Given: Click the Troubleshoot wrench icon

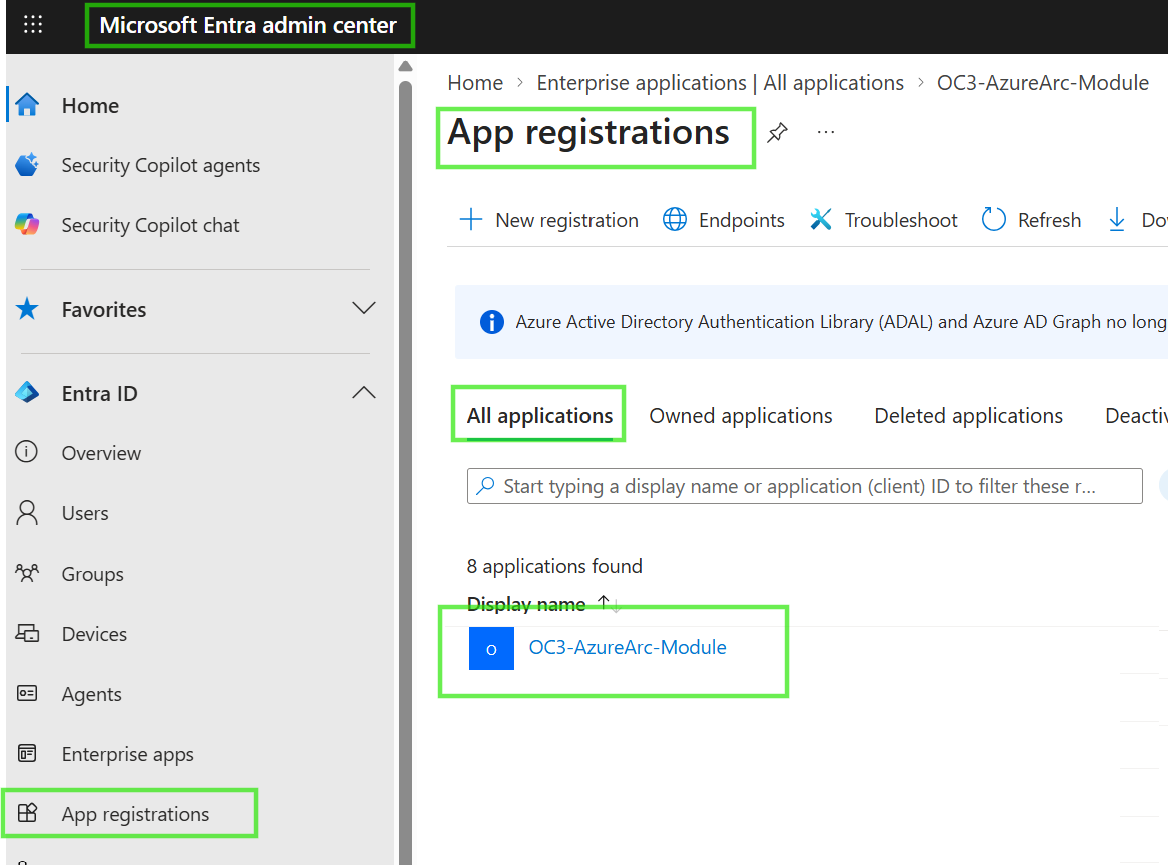Looking at the screenshot, I should 821,220.
